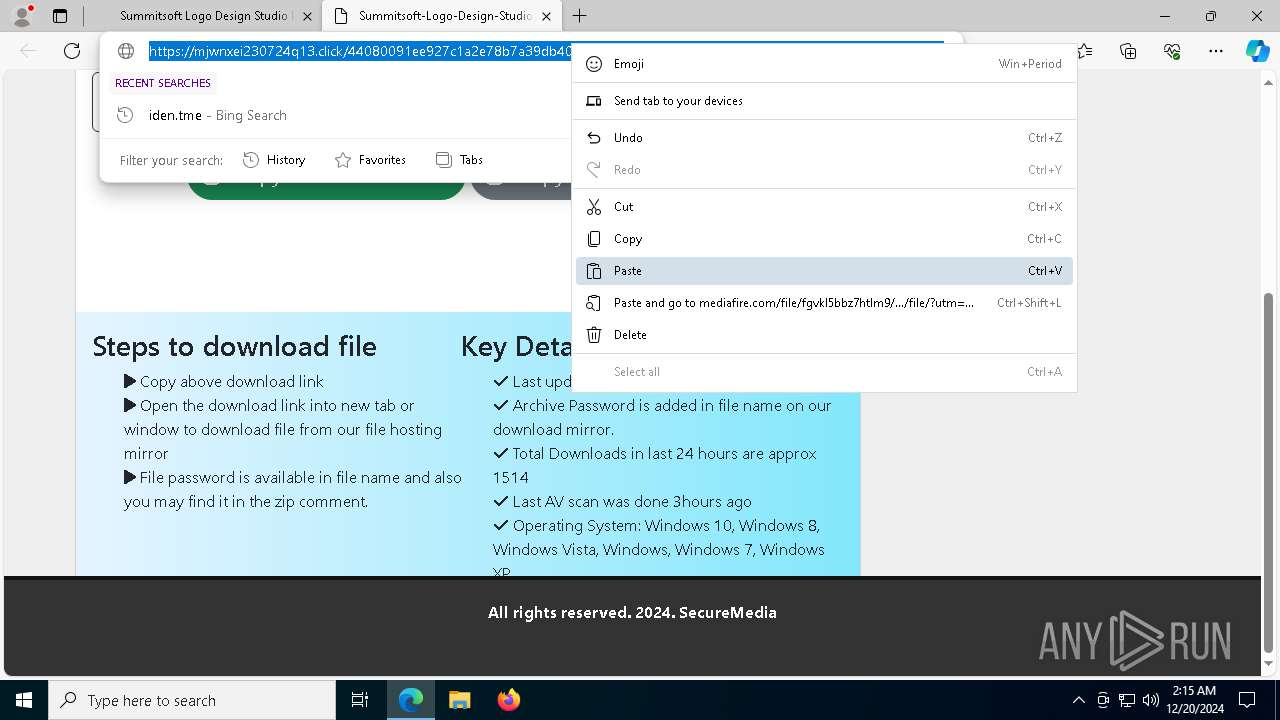This screenshot has height=720, width=1280.
Task: Click the Browser essentials heart icon
Action: pyautogui.click(x=1173, y=51)
